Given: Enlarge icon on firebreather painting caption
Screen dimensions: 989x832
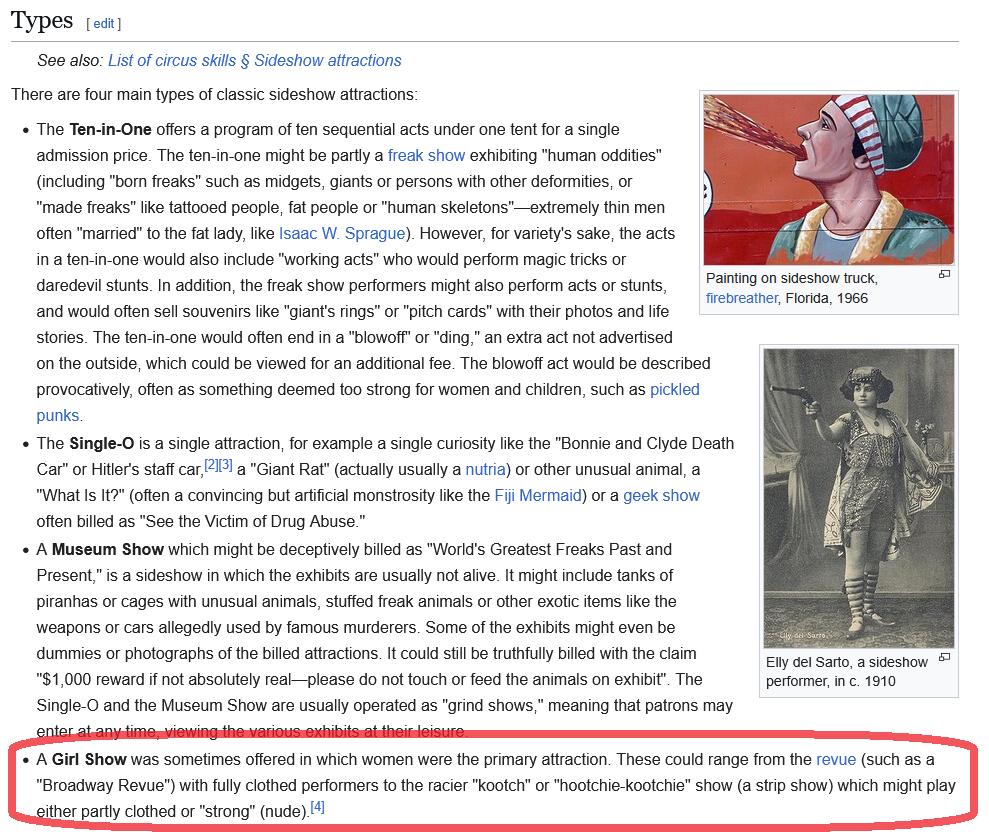Looking at the screenshot, I should click(944, 274).
